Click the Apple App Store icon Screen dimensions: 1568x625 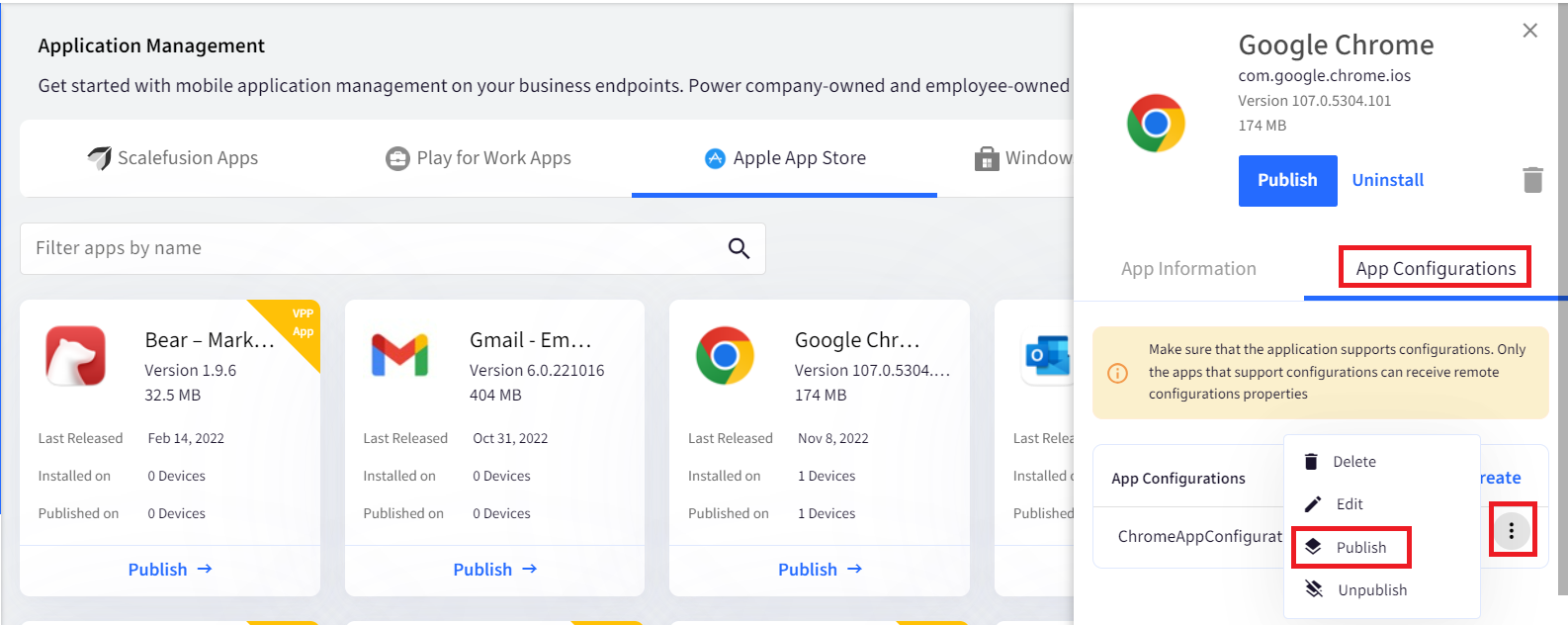(x=715, y=158)
